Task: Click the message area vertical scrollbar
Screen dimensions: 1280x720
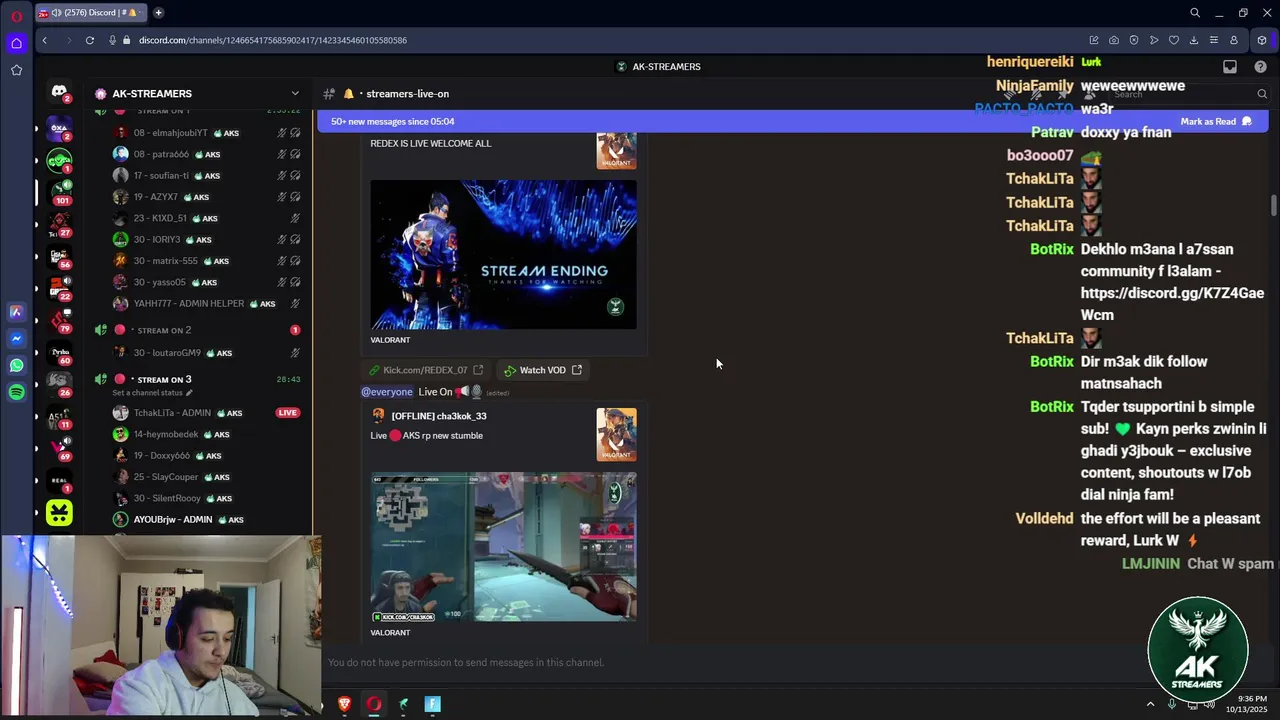Action: 1274,204
